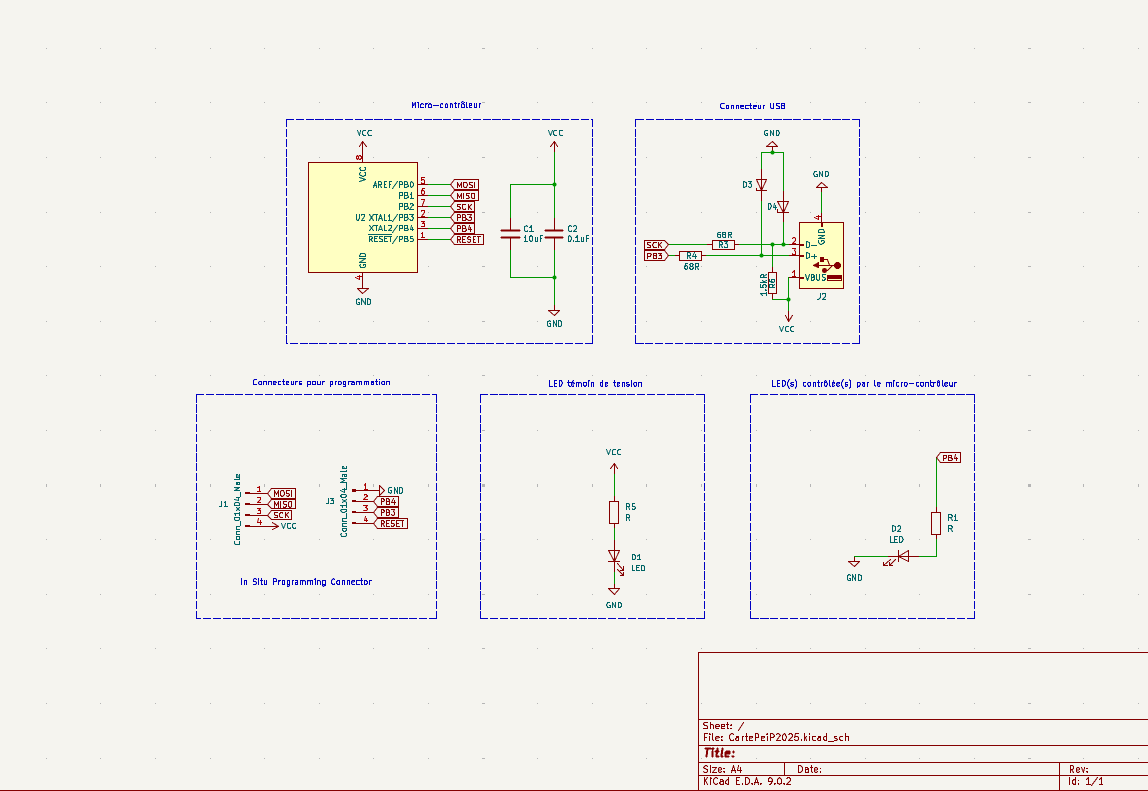The height and width of the screenshot is (791, 1148).
Task: Select the U2 microcontroller symbol body
Action: [x=362, y=217]
